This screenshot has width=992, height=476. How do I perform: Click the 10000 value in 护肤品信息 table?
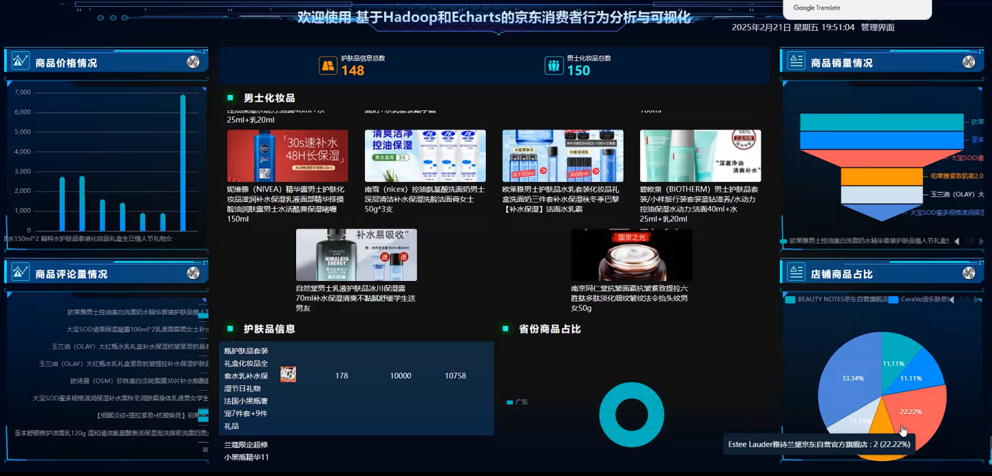[400, 375]
